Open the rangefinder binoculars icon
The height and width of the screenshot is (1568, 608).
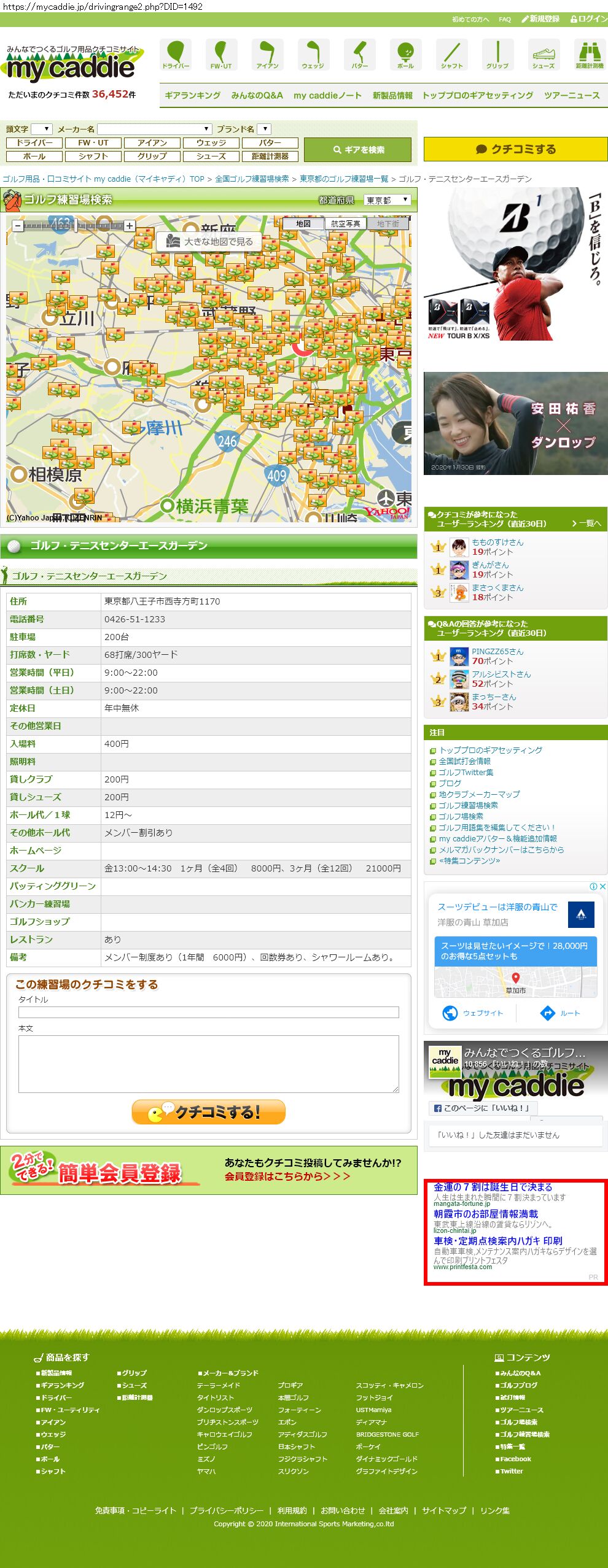pos(589,54)
